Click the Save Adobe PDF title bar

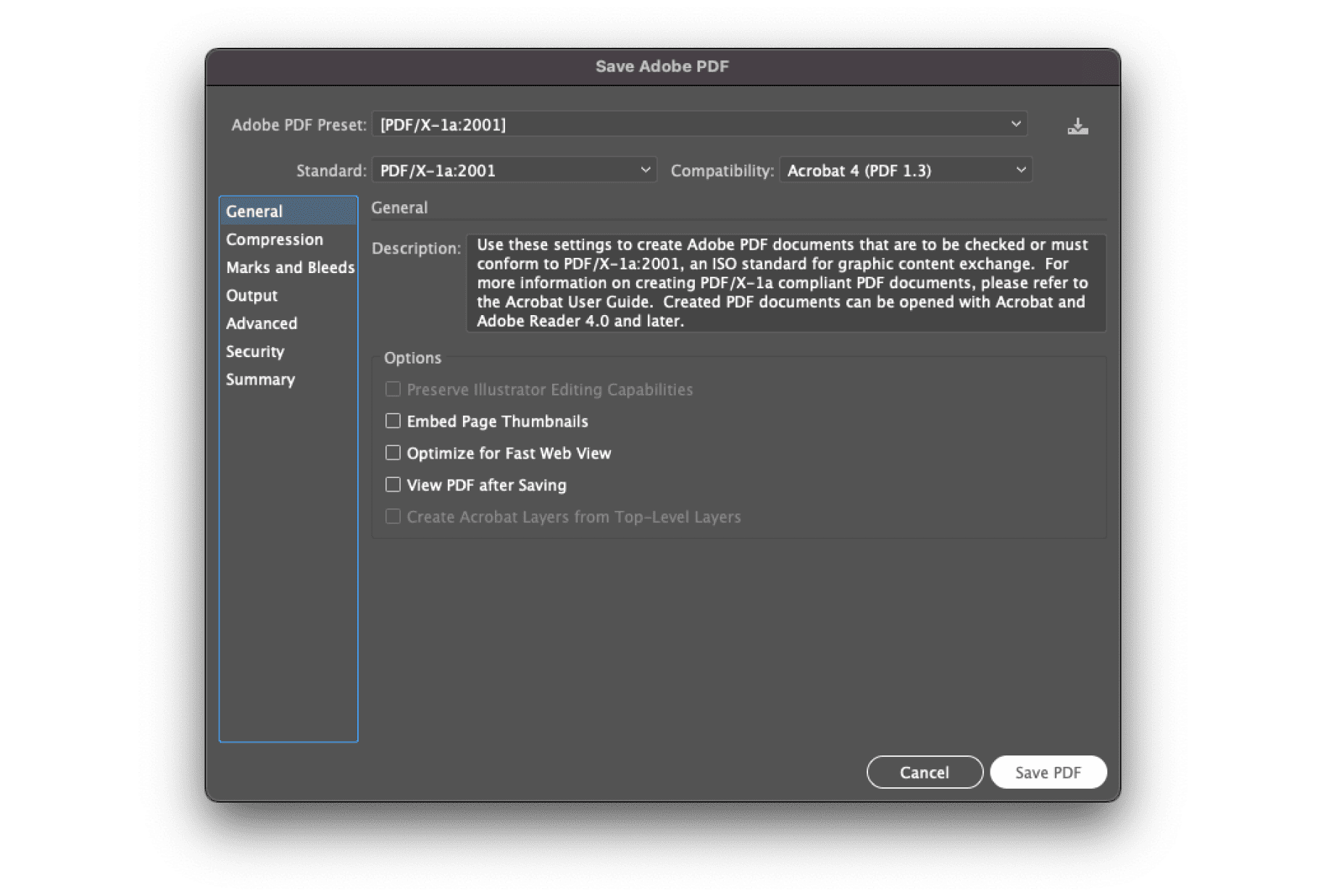click(x=662, y=67)
